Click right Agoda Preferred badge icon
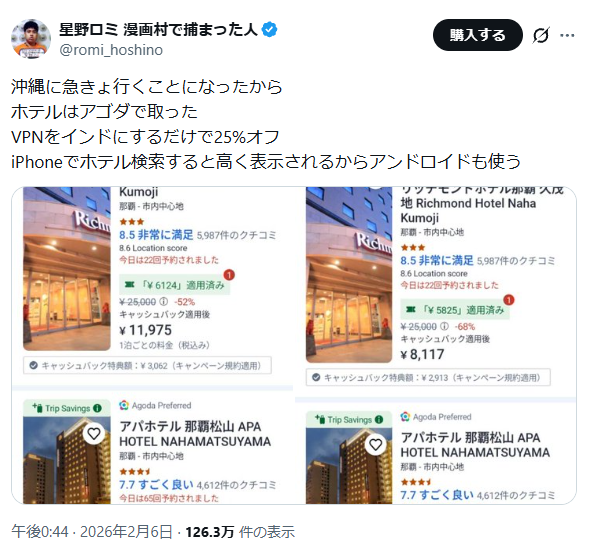 pyautogui.click(x=405, y=417)
